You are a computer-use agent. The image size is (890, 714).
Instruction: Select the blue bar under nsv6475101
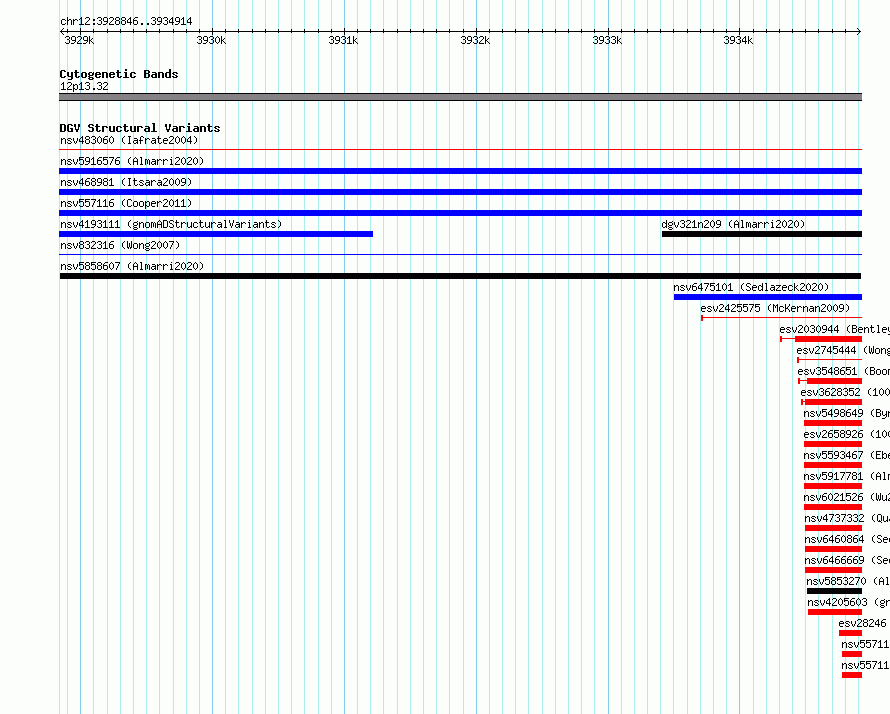tap(768, 297)
